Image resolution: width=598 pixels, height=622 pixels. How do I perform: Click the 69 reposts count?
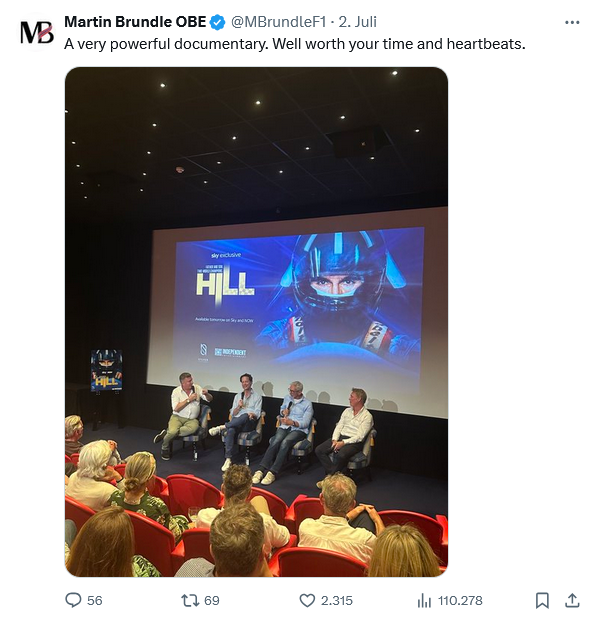coord(212,601)
